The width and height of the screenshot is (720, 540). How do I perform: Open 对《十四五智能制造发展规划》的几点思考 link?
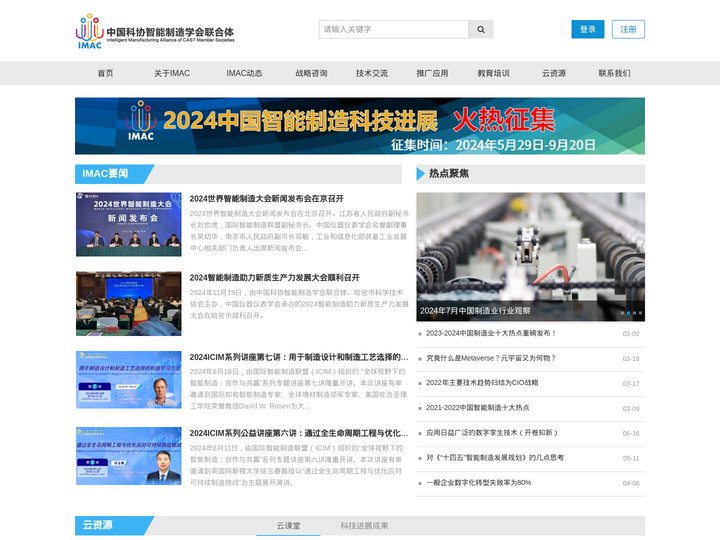click(495, 458)
